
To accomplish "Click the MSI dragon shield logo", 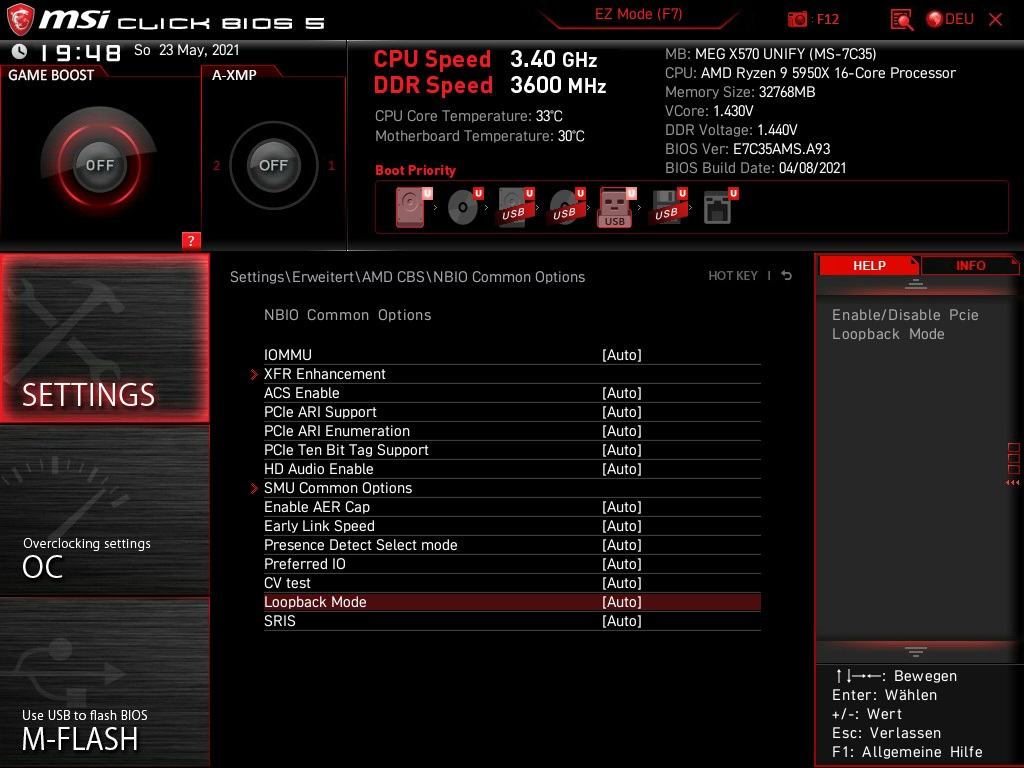I will [20, 19].
